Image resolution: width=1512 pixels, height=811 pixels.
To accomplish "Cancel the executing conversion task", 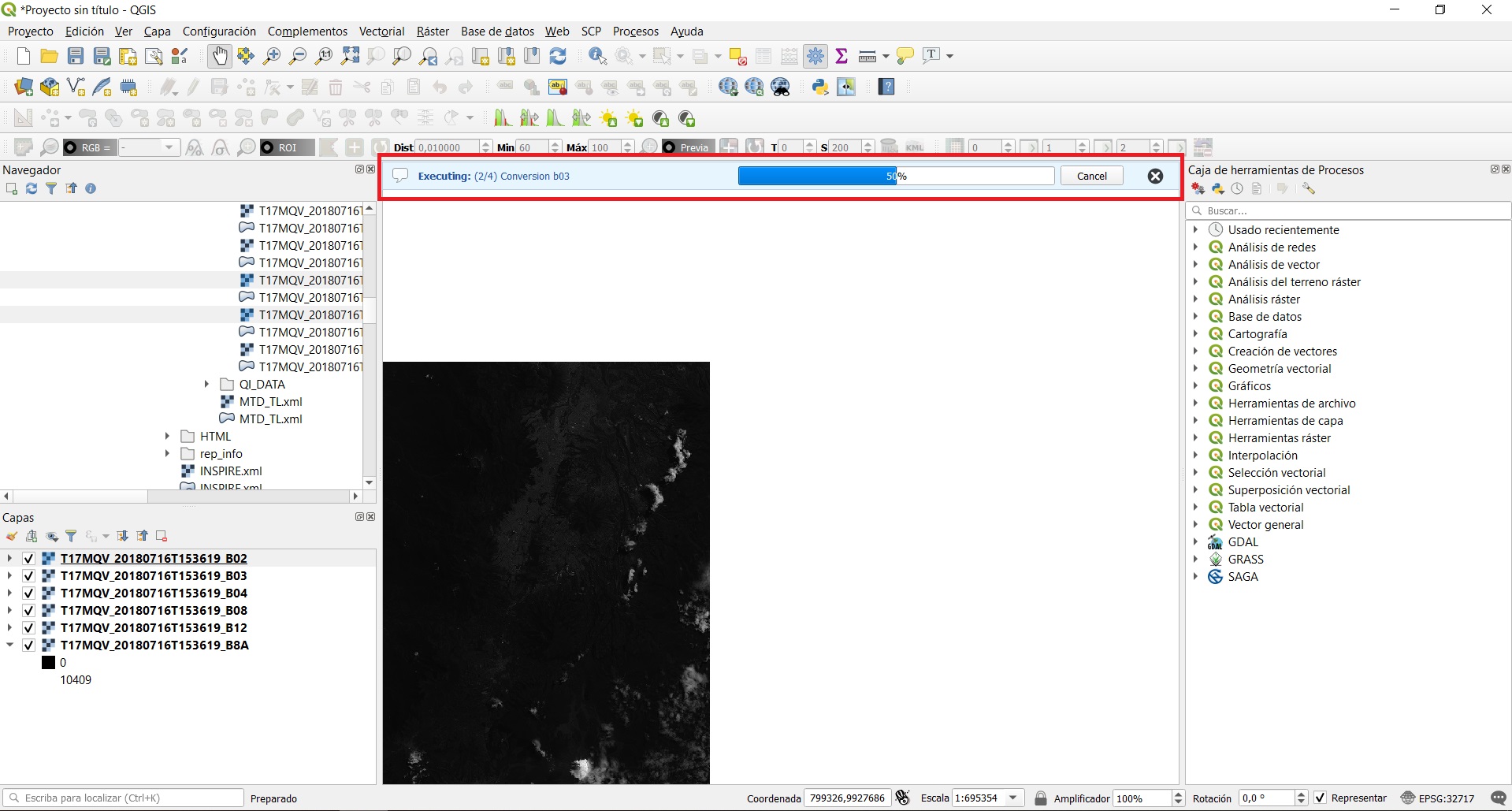I will 1091,177.
